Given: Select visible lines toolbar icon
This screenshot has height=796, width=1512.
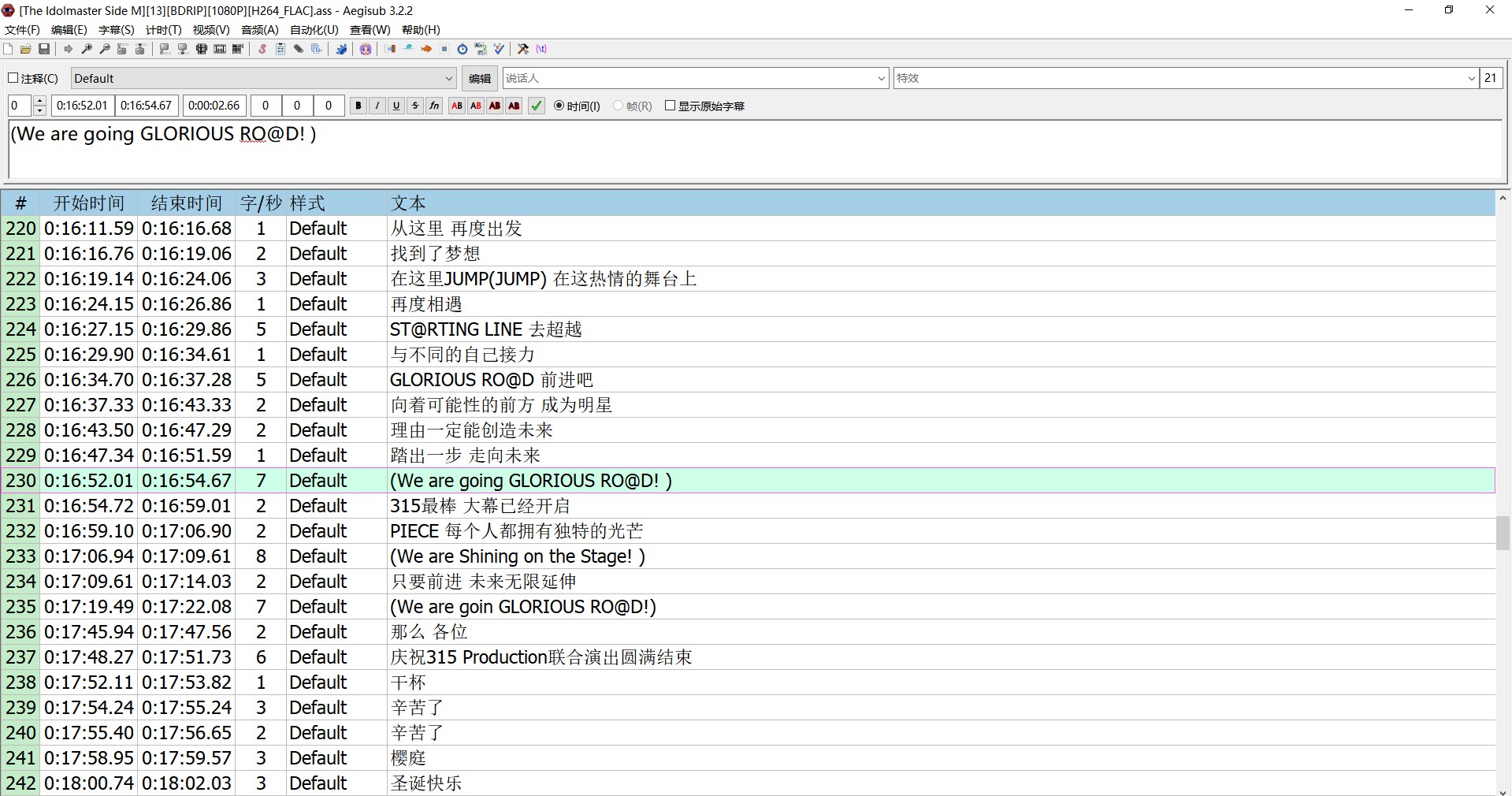Looking at the screenshot, I should tap(202, 49).
